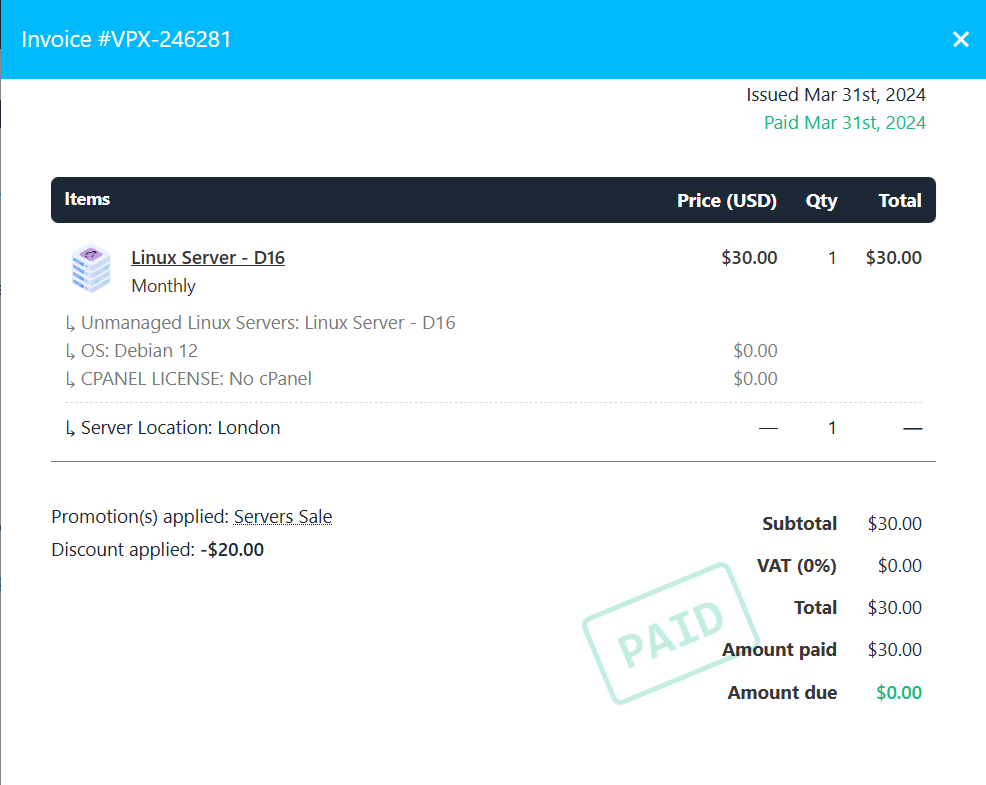The height and width of the screenshot is (785, 986).
Task: Click the Linux Server stack icon
Action: (x=91, y=269)
